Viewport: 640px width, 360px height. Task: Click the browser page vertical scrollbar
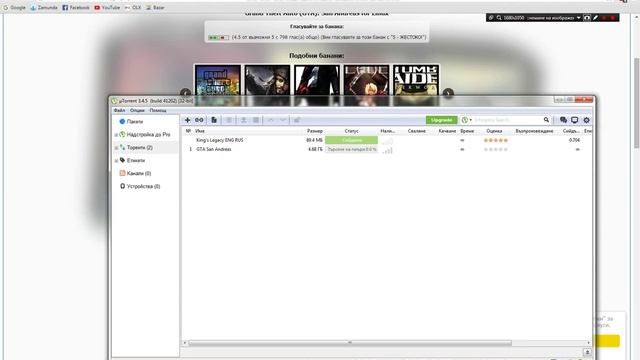pyautogui.click(x=636, y=103)
